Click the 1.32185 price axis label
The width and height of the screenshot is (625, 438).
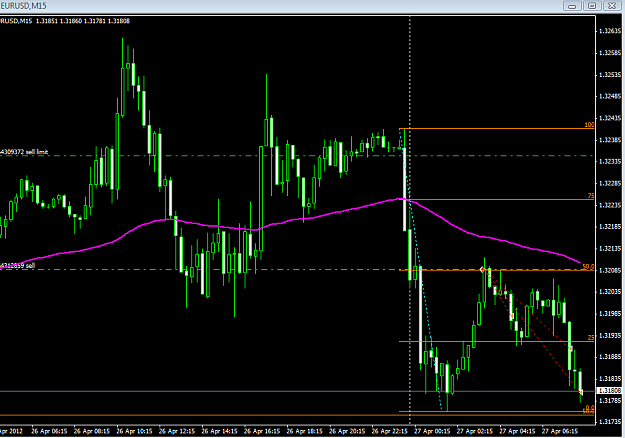[x=610, y=226]
